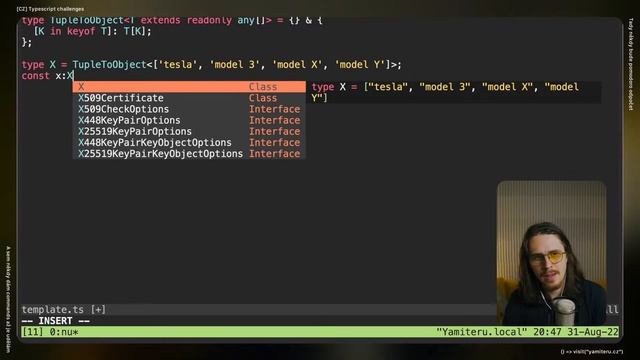
Task: Select the highlighted X completion entry
Action: point(189,87)
